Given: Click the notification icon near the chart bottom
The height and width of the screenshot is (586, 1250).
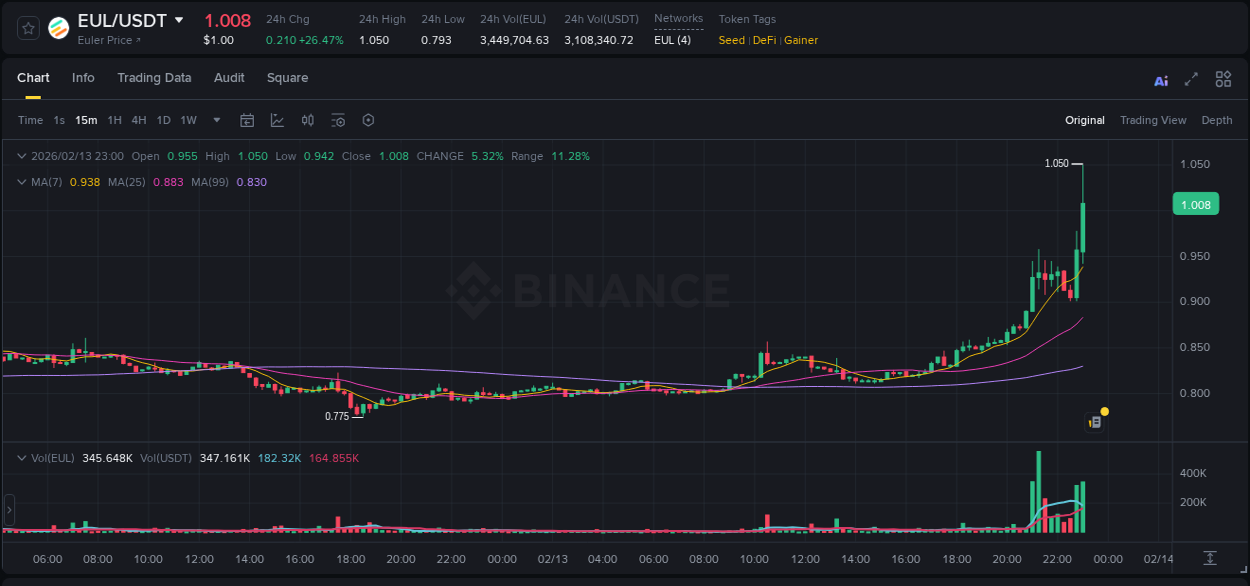Looking at the screenshot, I should click(1094, 421).
